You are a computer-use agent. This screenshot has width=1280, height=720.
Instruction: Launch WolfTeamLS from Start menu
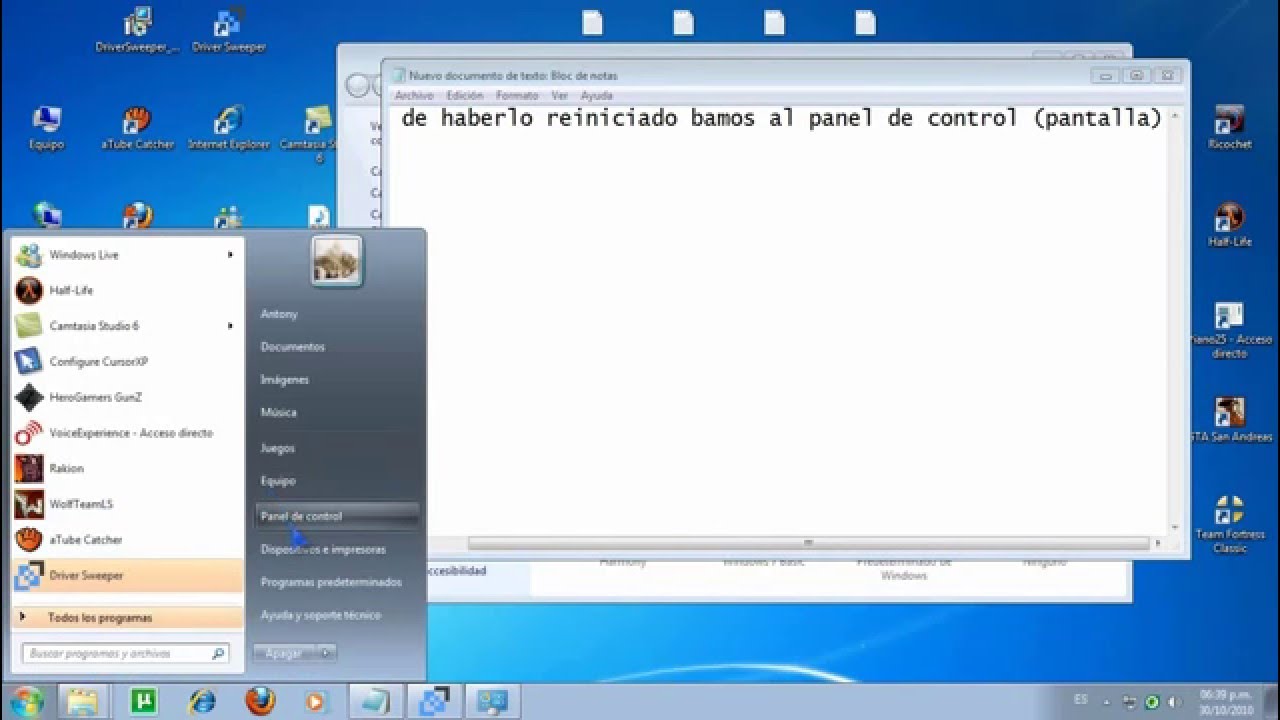click(128, 504)
